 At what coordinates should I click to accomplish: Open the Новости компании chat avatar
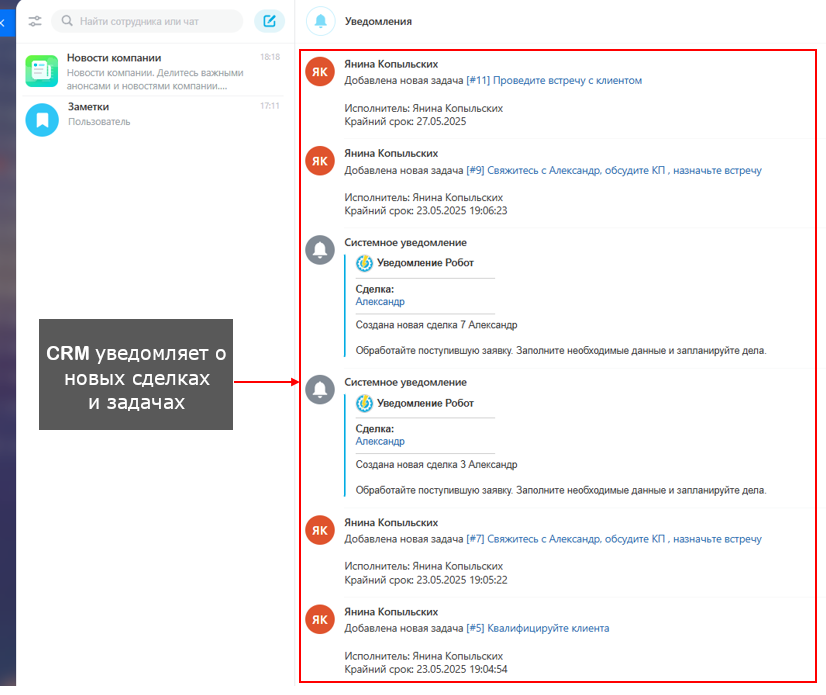42,71
